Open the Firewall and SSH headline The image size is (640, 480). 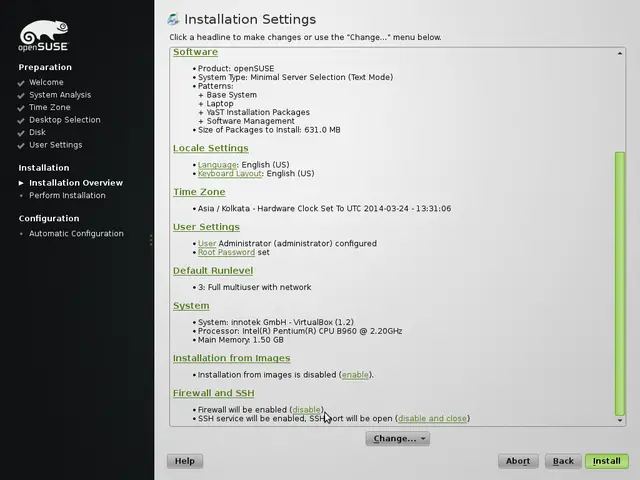pyautogui.click(x=213, y=393)
